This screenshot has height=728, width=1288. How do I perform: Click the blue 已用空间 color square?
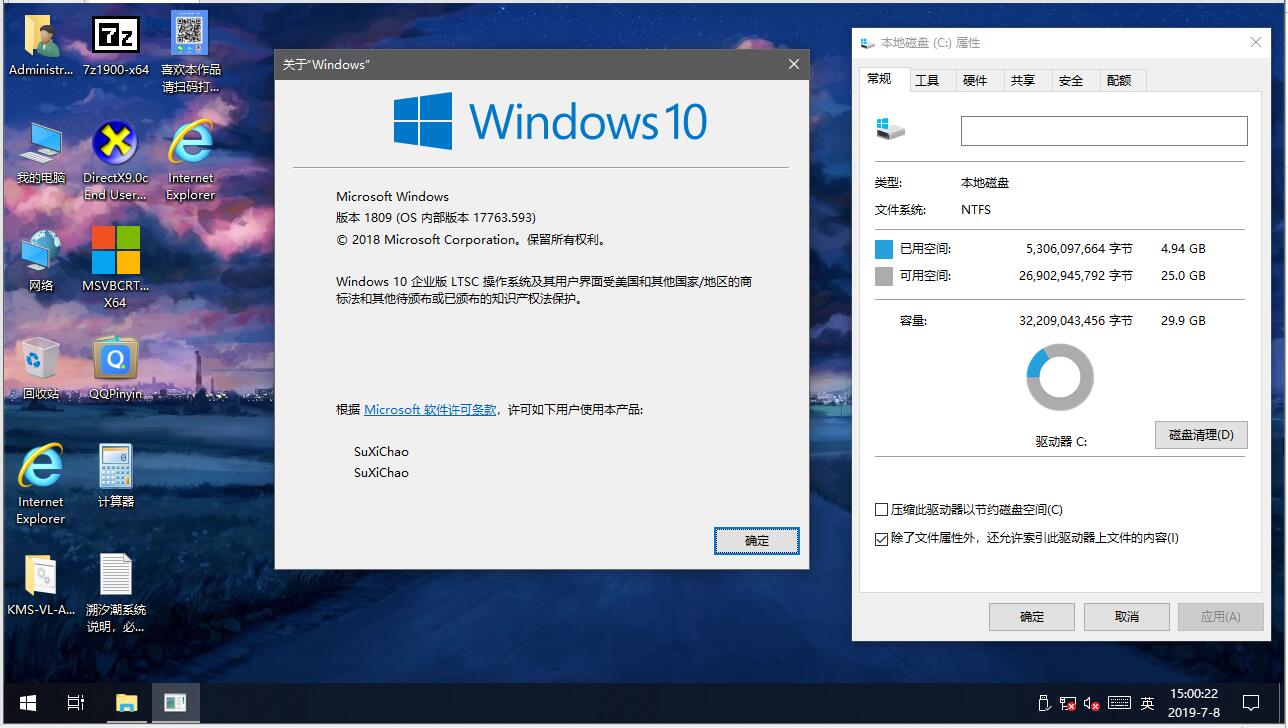(884, 249)
